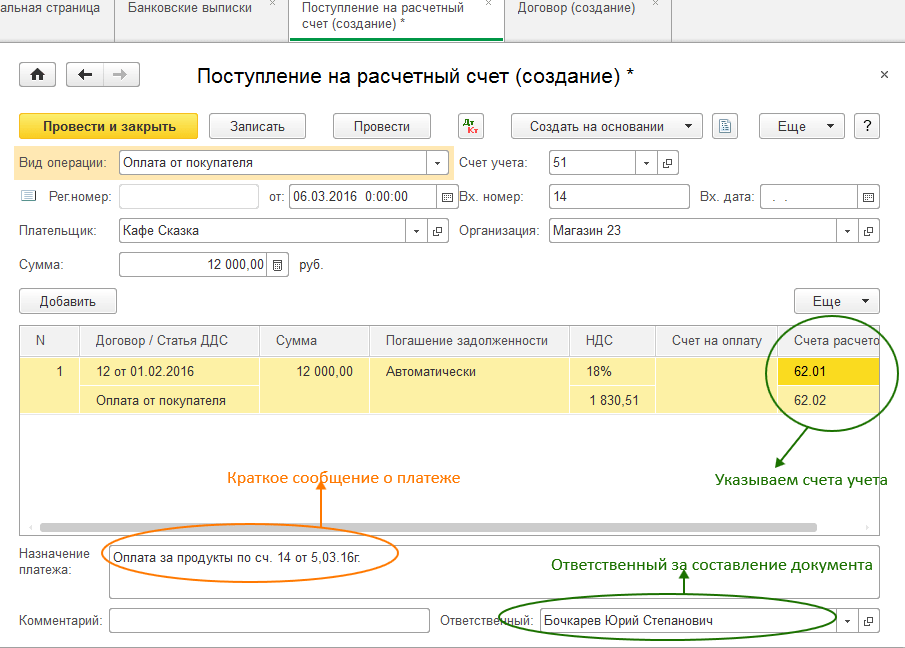Click the Вх. номер field with 14
The height and width of the screenshot is (648, 905).
(x=619, y=197)
